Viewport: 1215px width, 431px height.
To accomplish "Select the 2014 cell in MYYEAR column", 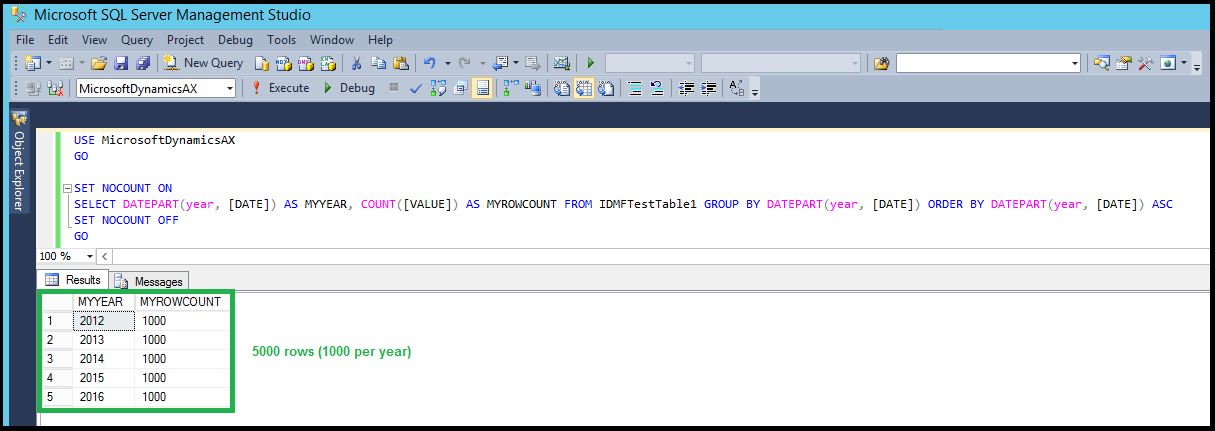I will 103,359.
